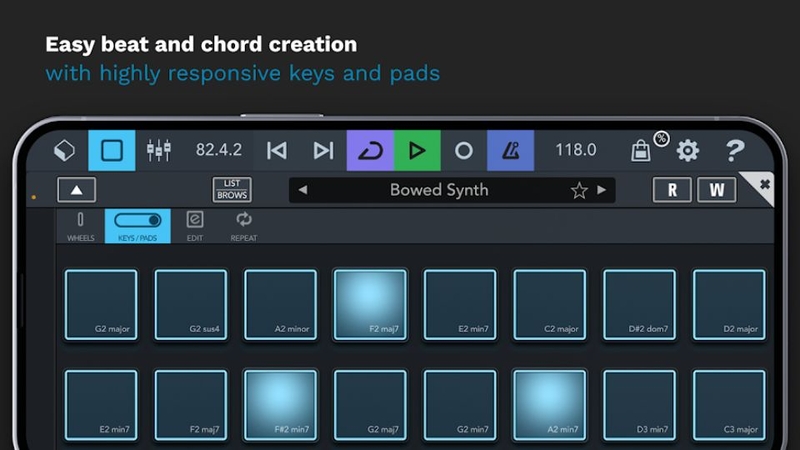This screenshot has height=450, width=800.
Task: Tap the D2 major chord pad
Action: point(729,305)
